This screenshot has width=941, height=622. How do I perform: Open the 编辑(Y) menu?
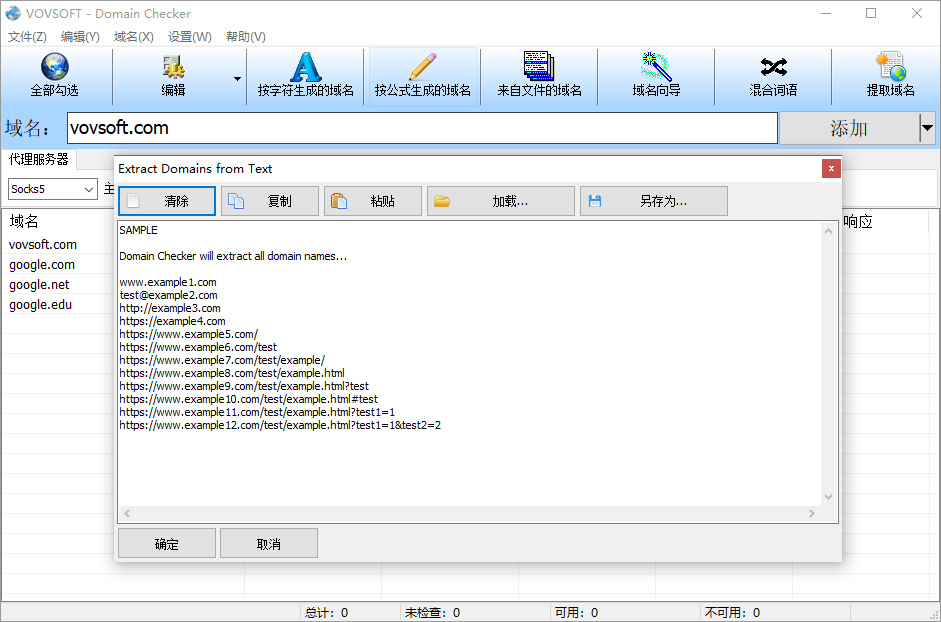80,37
